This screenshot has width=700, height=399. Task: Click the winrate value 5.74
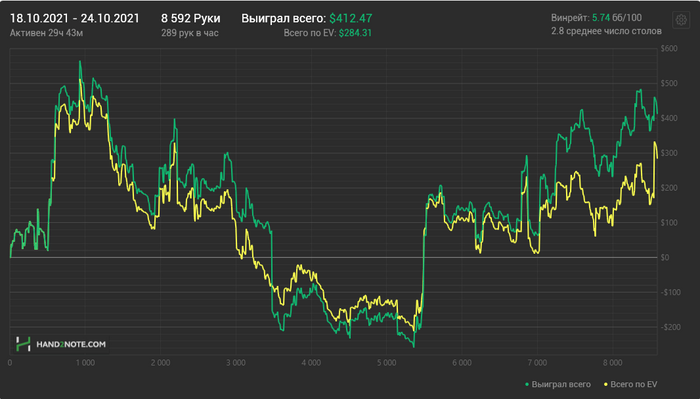[x=600, y=18]
